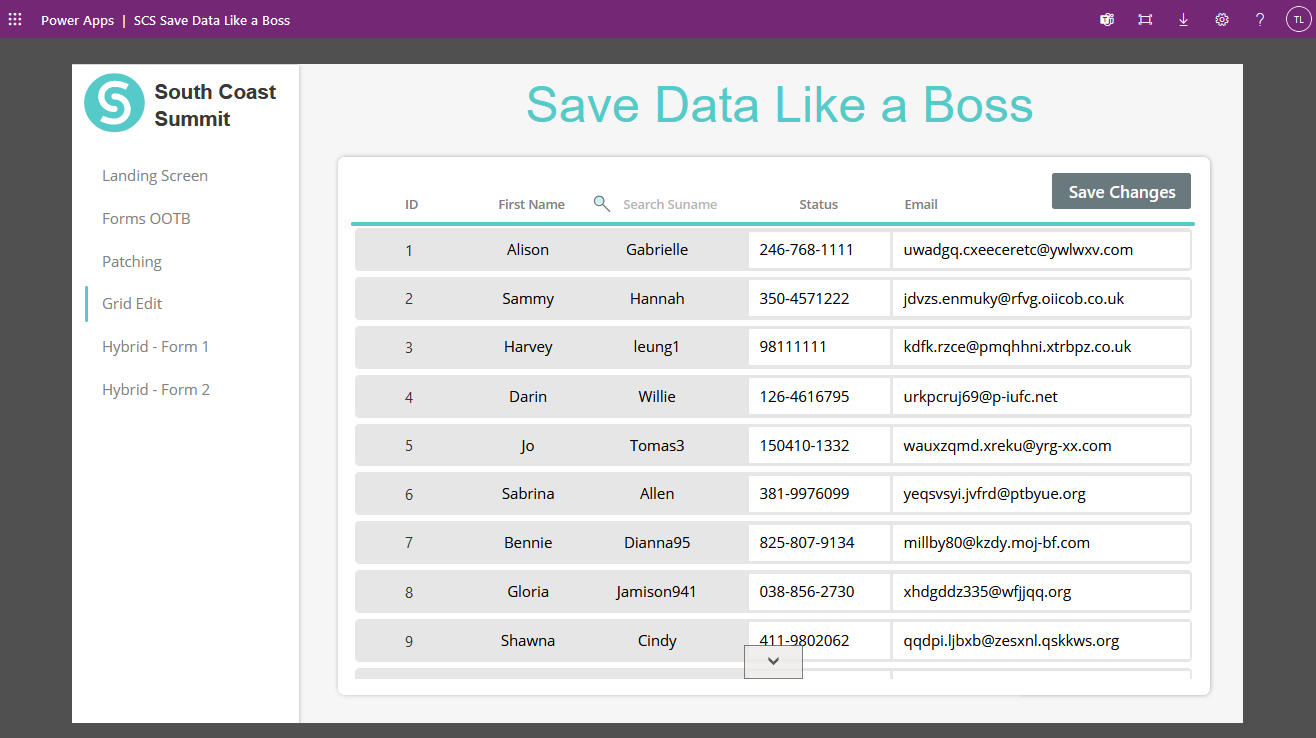
Task: Go to Landing Screen page
Action: click(x=155, y=176)
